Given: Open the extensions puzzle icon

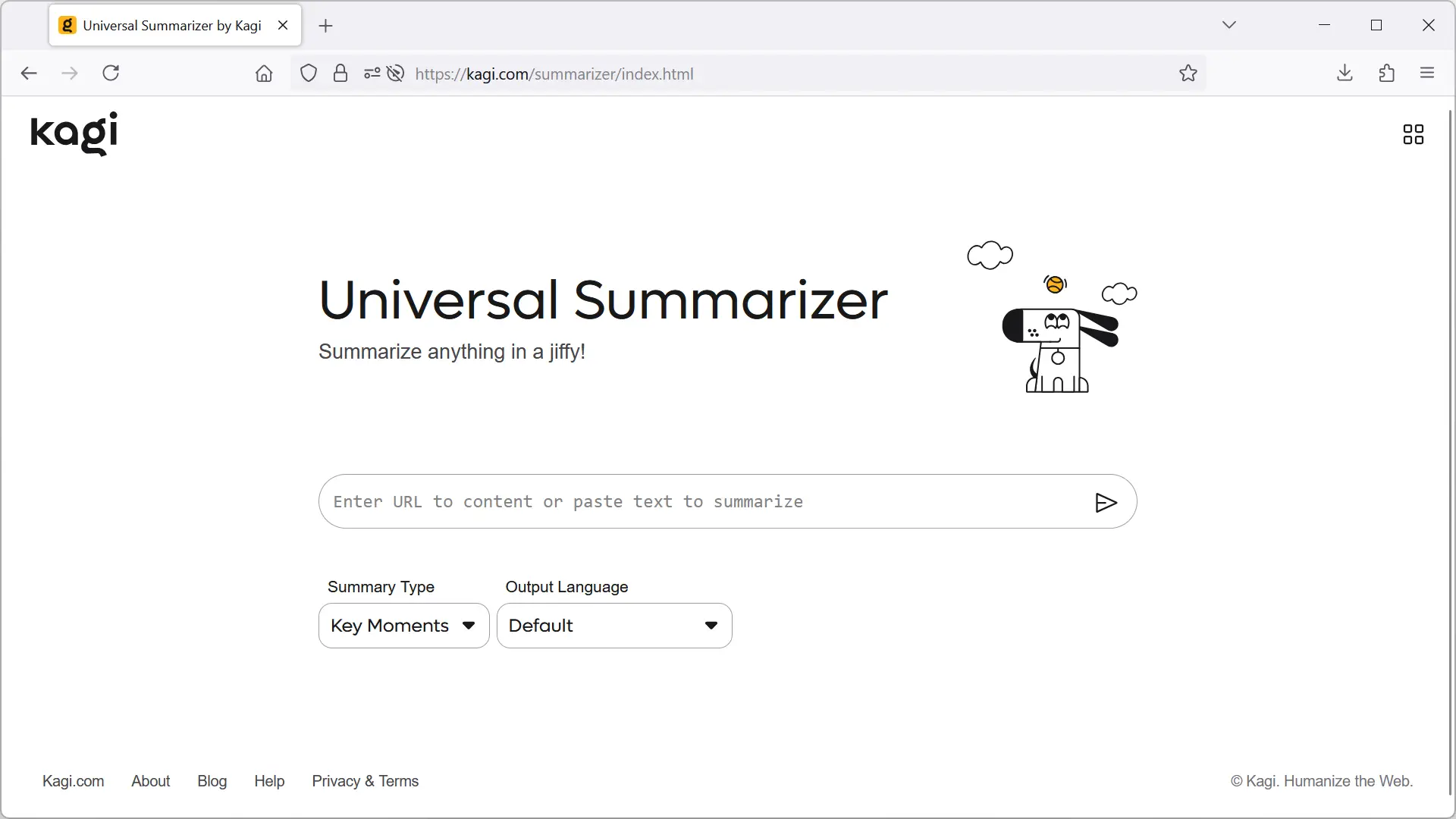Looking at the screenshot, I should tap(1387, 73).
